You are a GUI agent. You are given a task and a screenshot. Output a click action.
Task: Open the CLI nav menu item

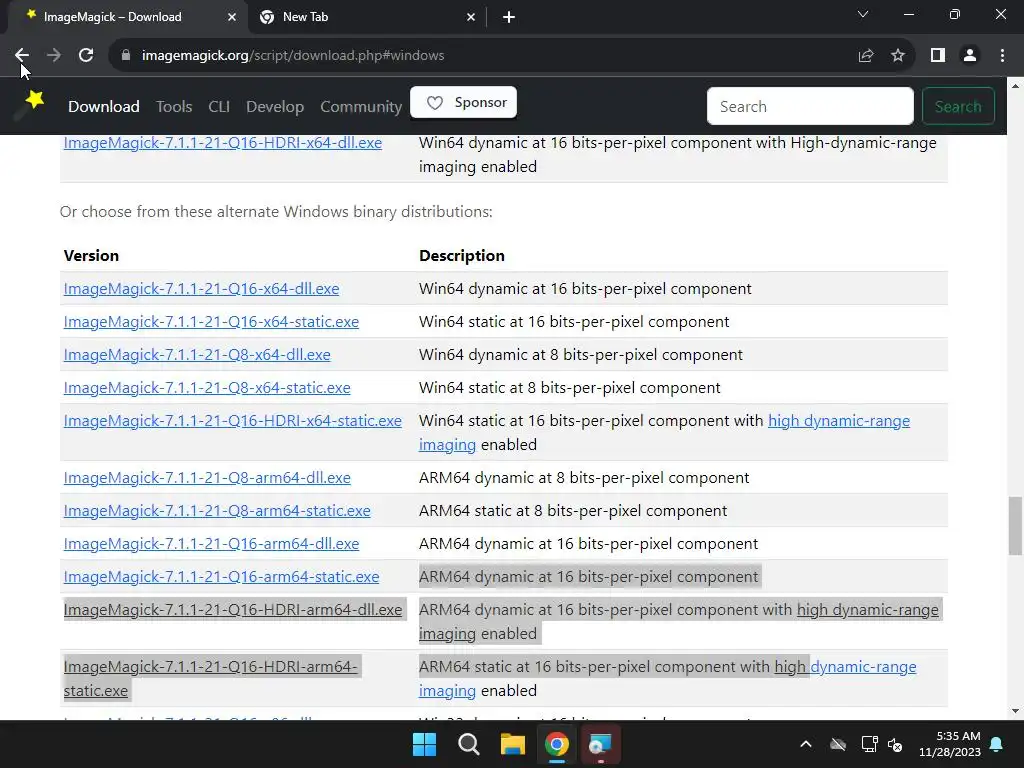[219, 106]
